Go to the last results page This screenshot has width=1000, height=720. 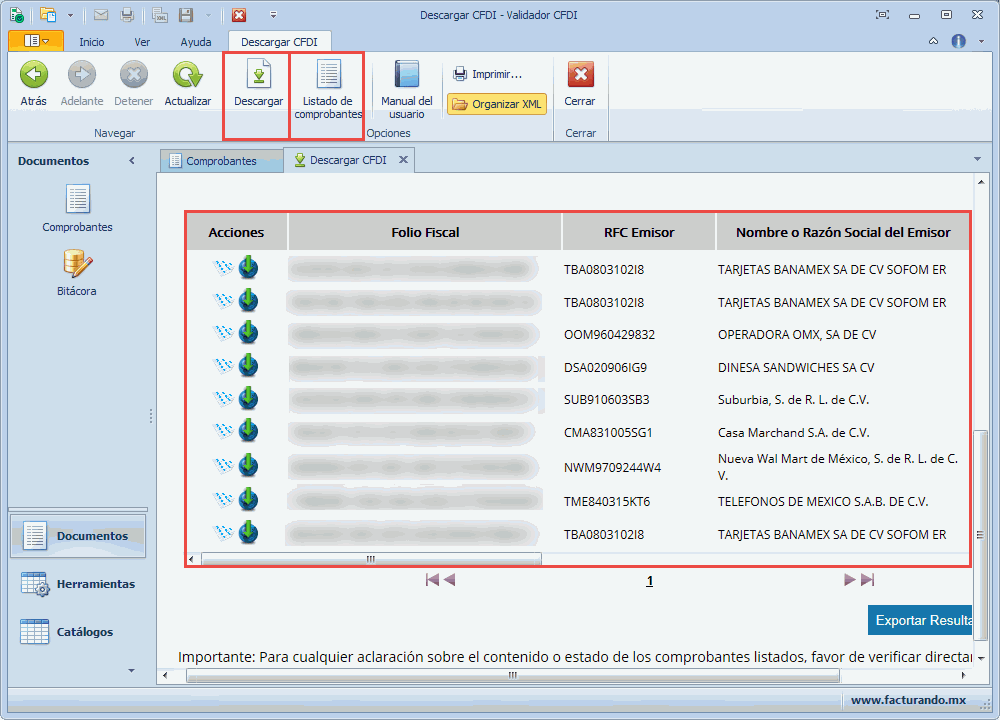coord(866,580)
